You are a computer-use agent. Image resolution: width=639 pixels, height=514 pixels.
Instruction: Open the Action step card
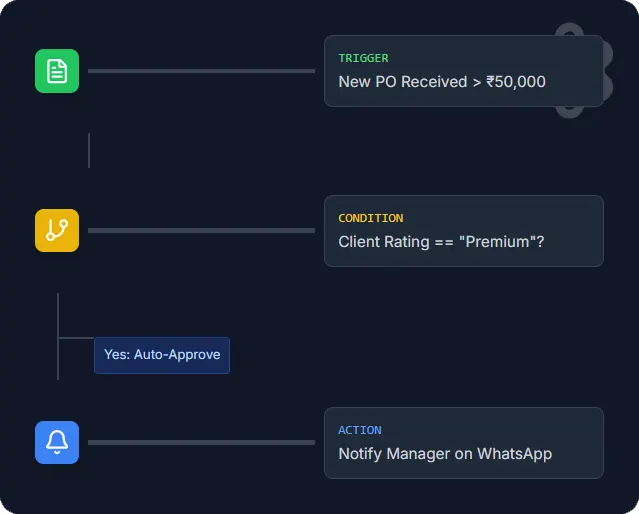click(463, 443)
